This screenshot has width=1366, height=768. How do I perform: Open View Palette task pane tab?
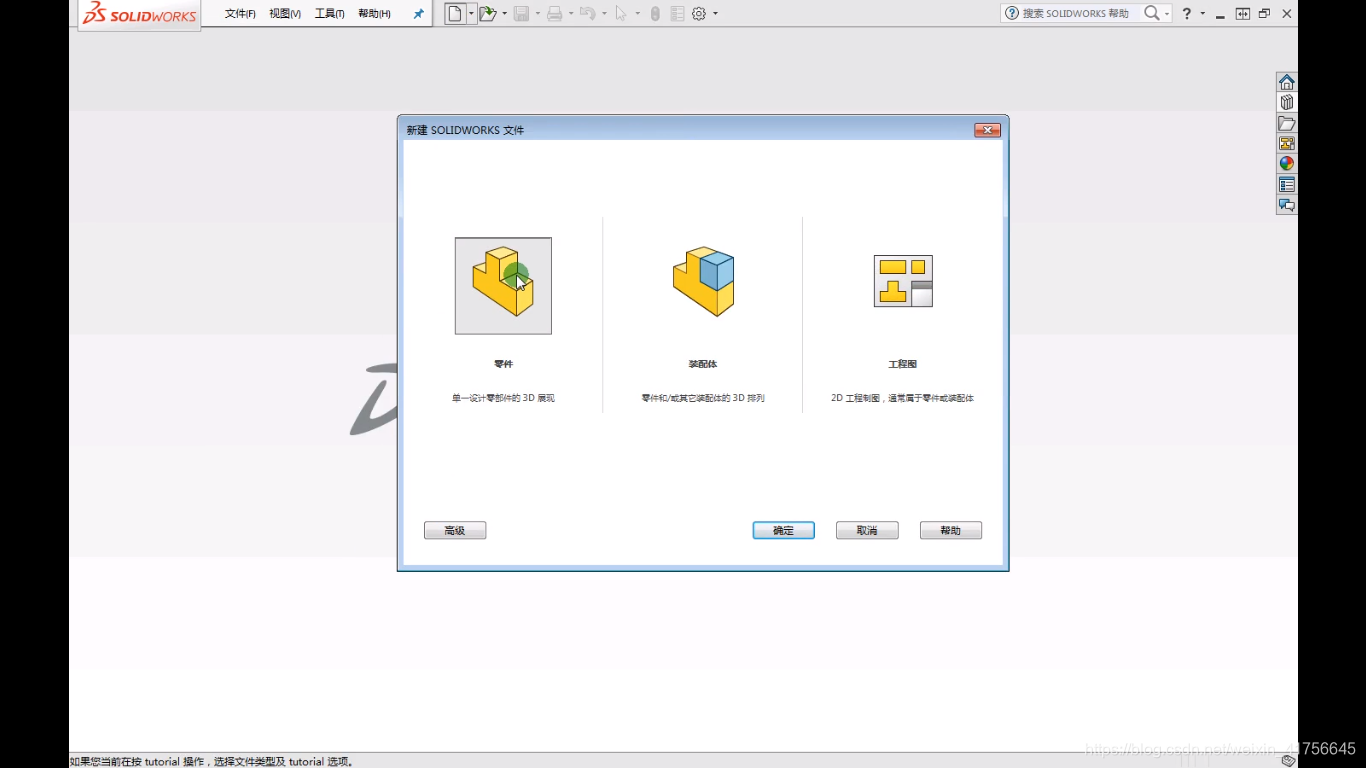point(1287,143)
